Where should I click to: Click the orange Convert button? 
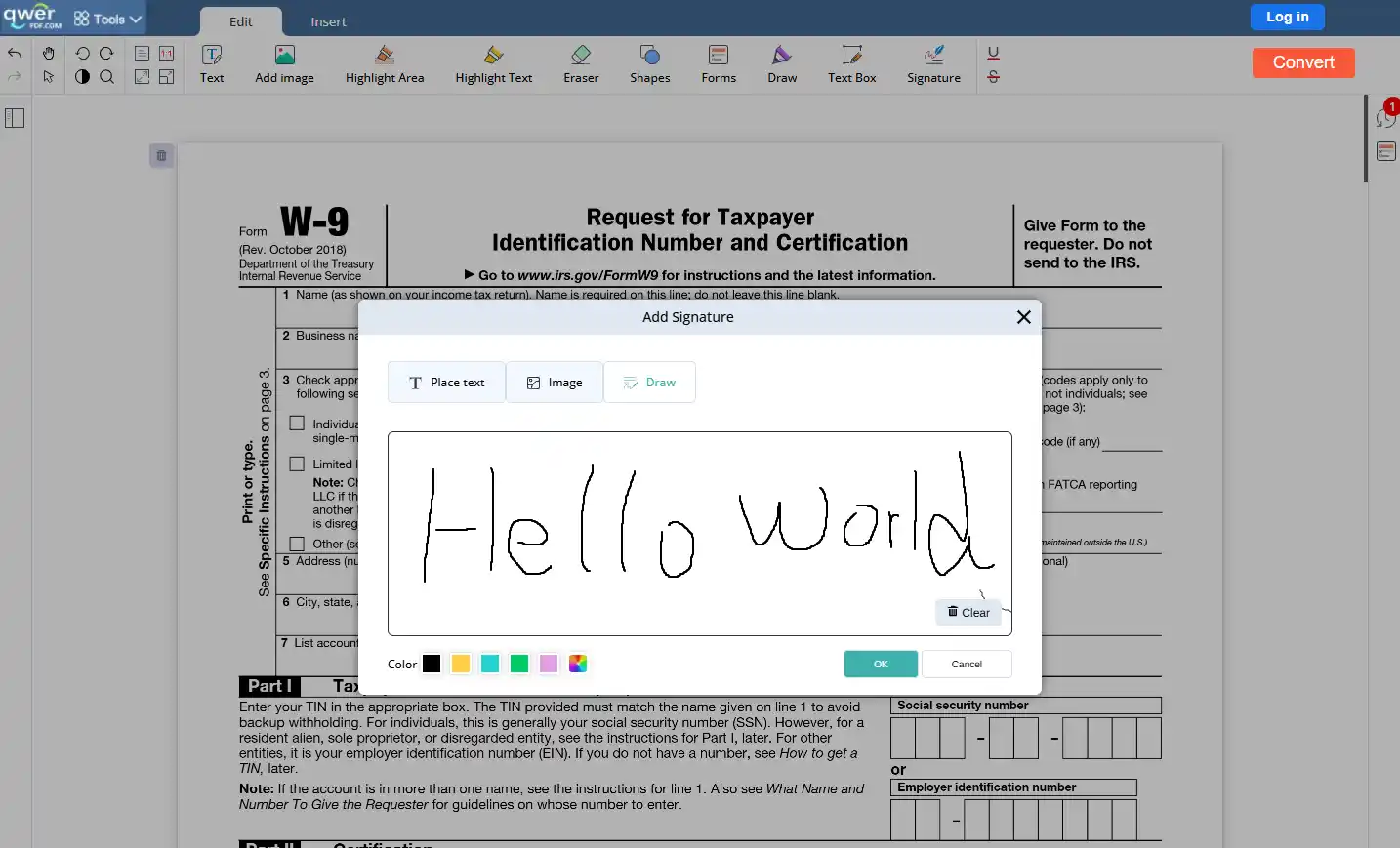(1303, 62)
